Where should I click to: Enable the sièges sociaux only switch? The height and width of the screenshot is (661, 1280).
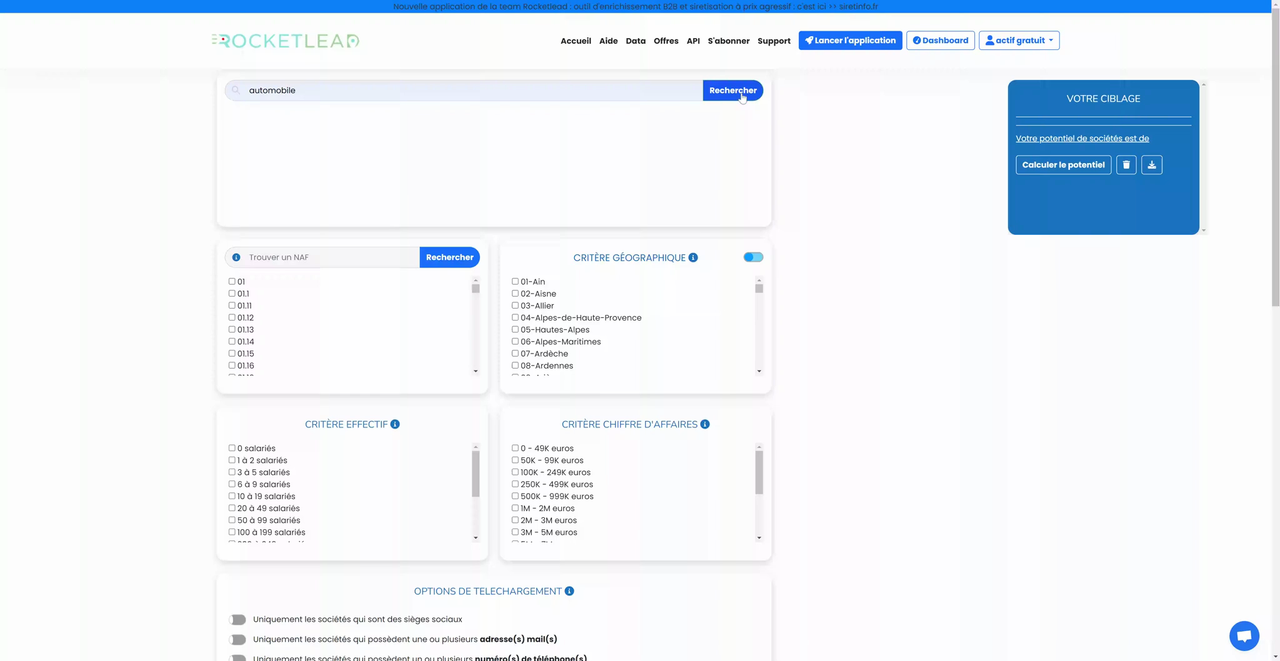(x=237, y=620)
